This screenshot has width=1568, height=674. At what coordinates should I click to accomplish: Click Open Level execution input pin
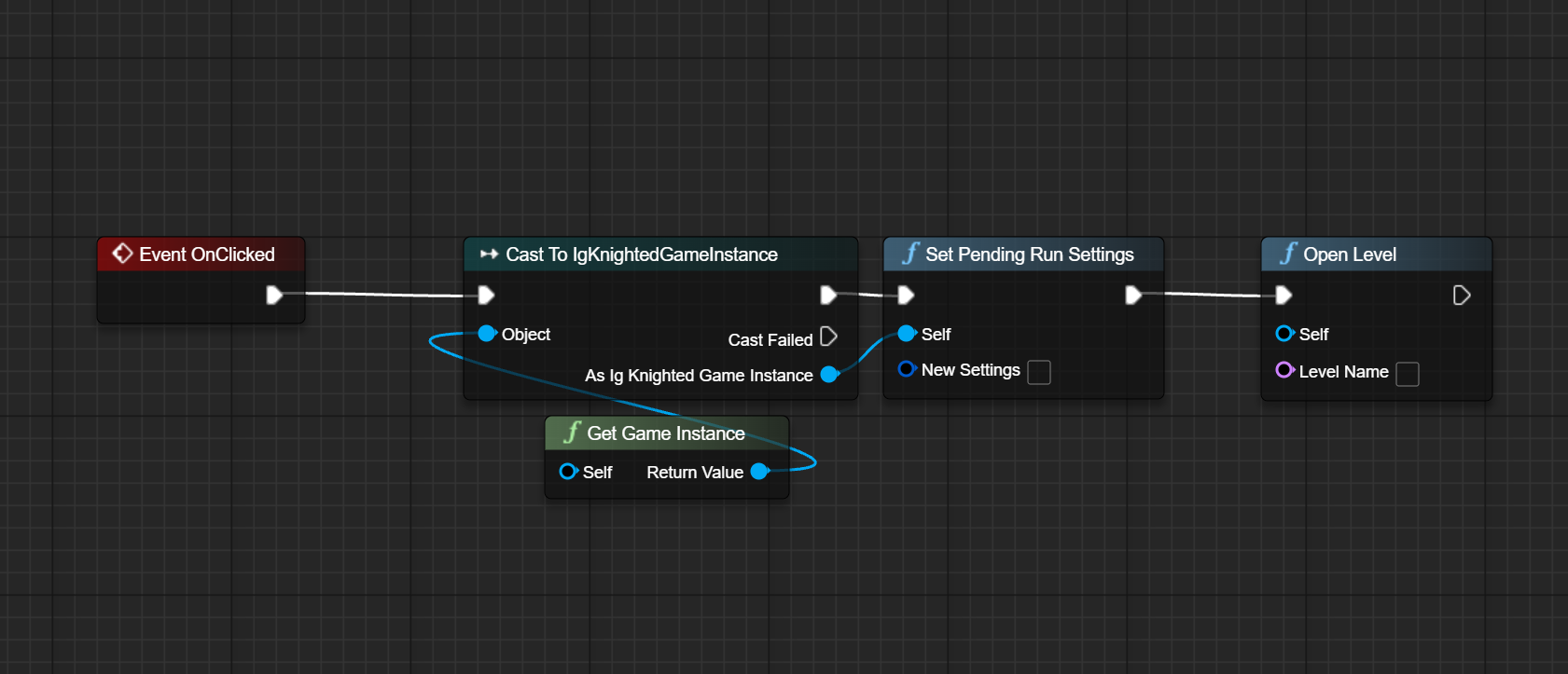pyautogui.click(x=1284, y=296)
